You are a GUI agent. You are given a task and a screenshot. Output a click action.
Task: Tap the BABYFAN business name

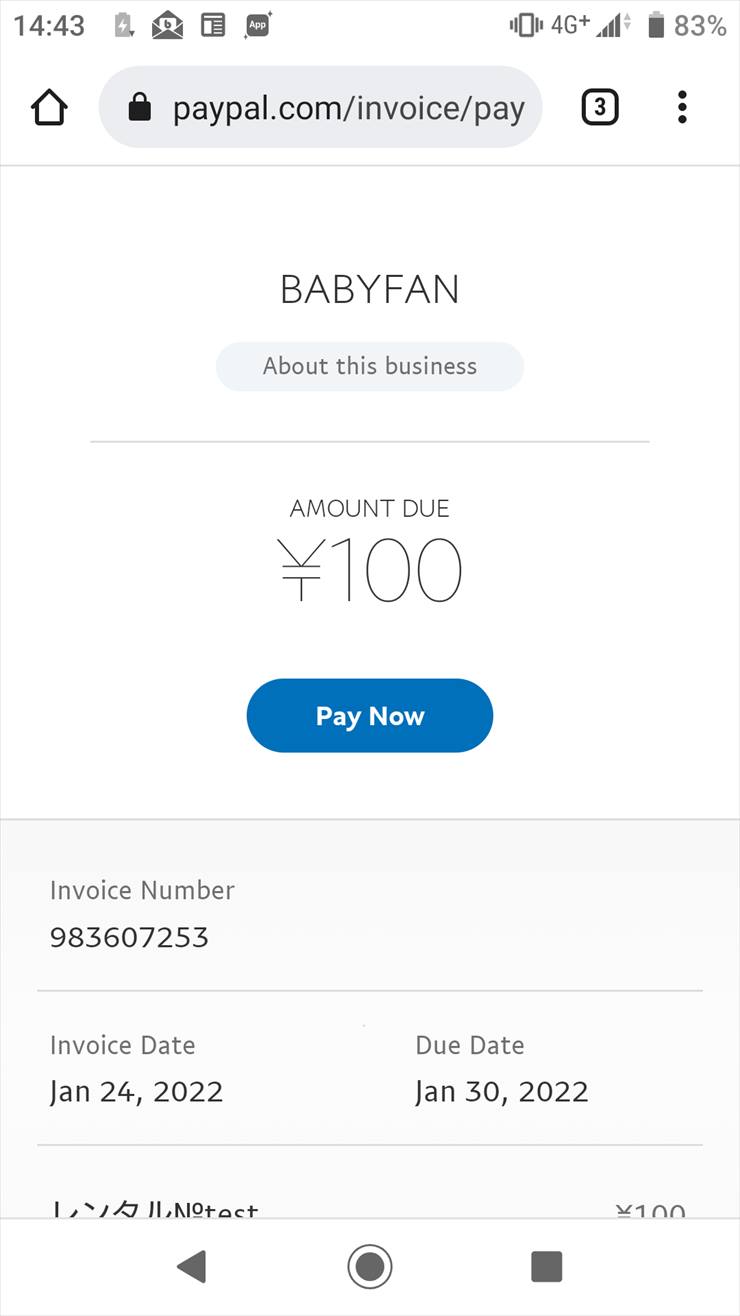(x=370, y=290)
